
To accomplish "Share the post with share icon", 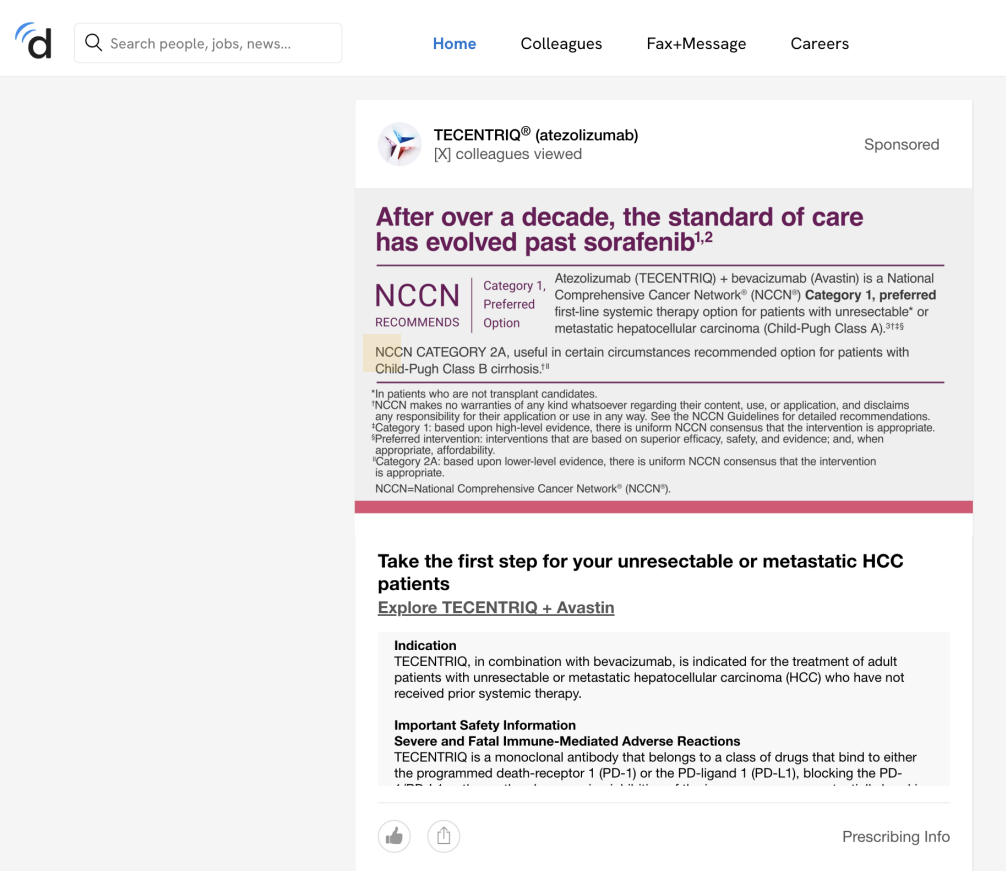I will click(443, 836).
